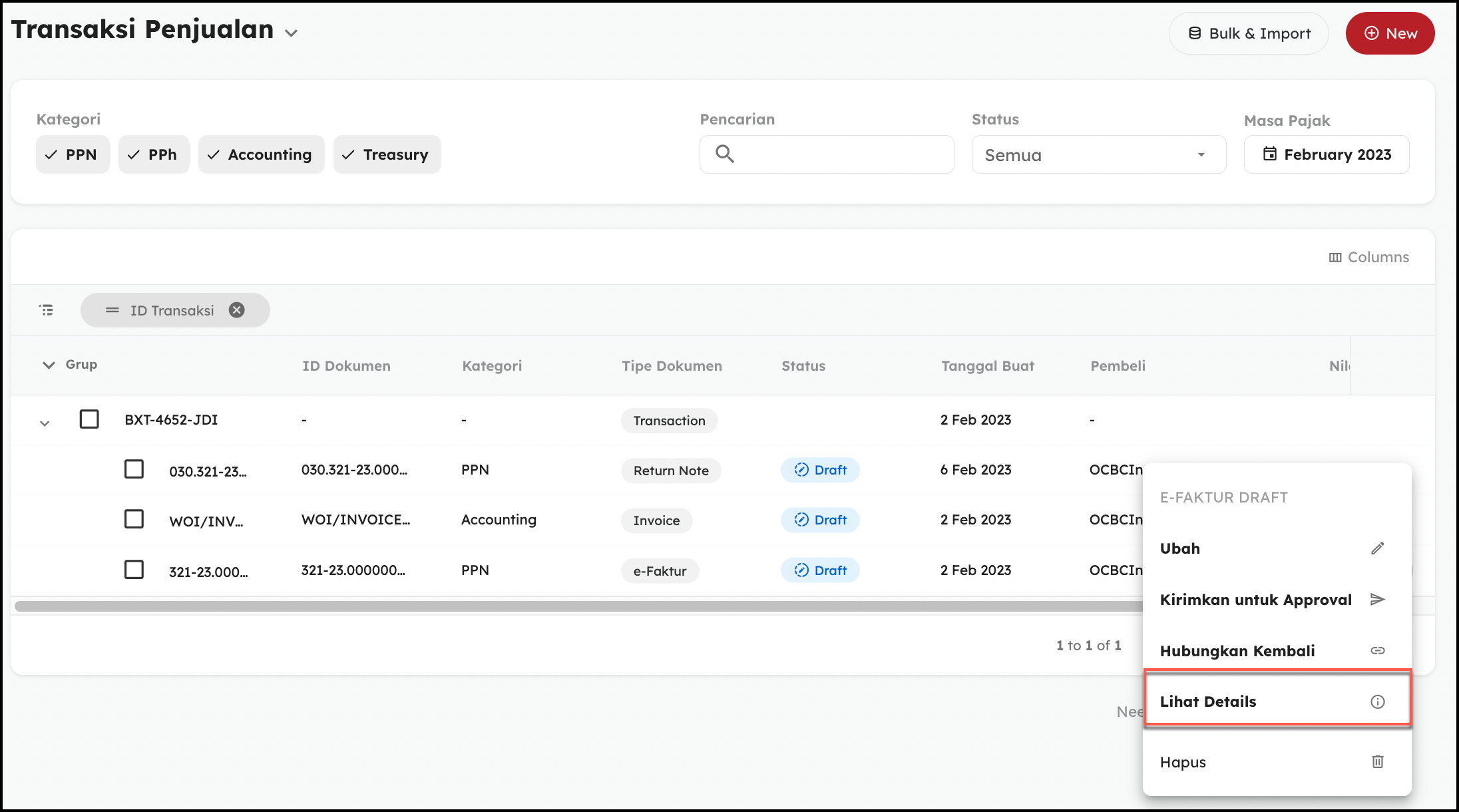The image size is (1459, 812).
Task: Click the trash icon beside Hapus
Action: 1377,761
